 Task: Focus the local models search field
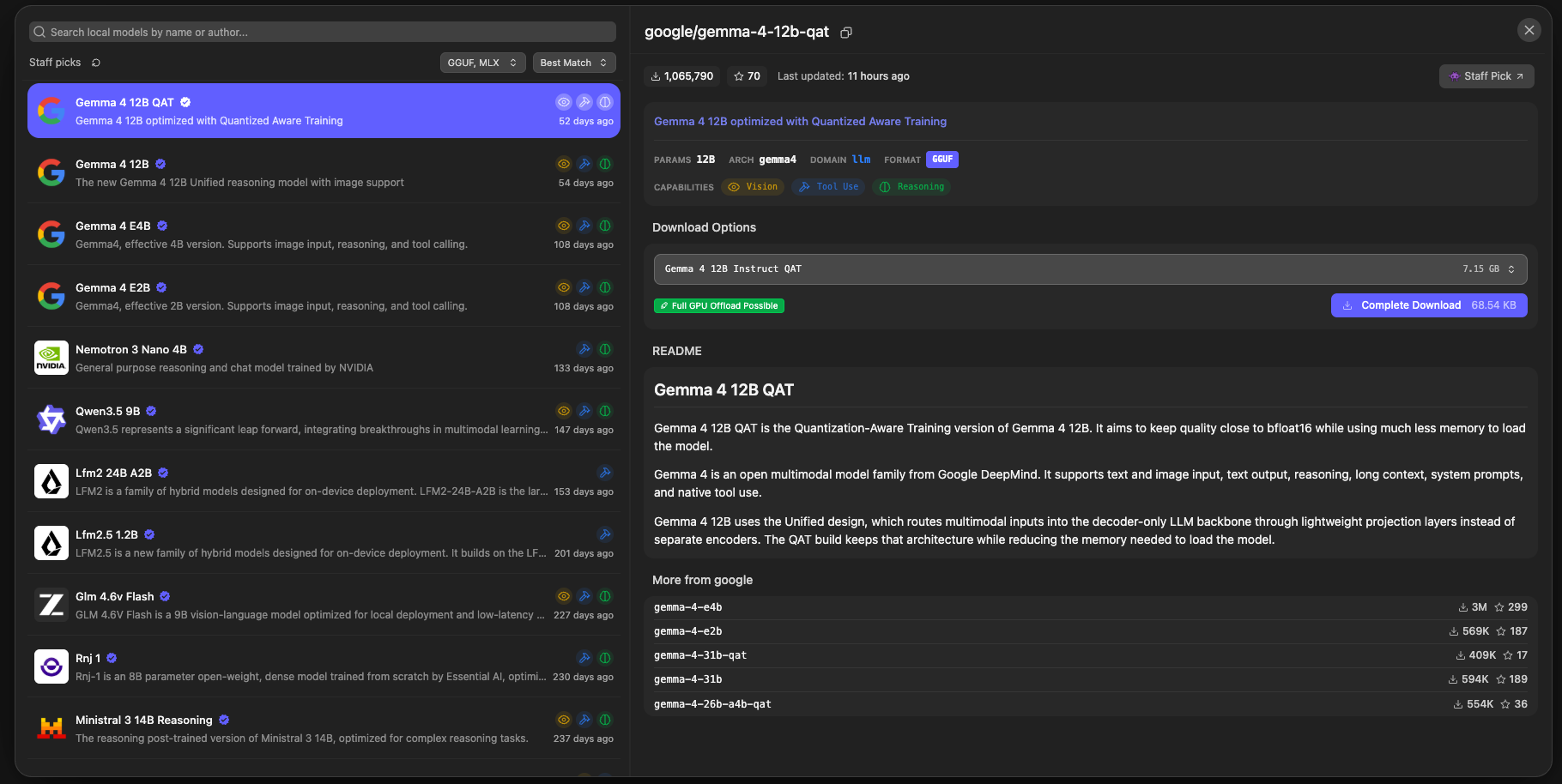click(x=323, y=32)
